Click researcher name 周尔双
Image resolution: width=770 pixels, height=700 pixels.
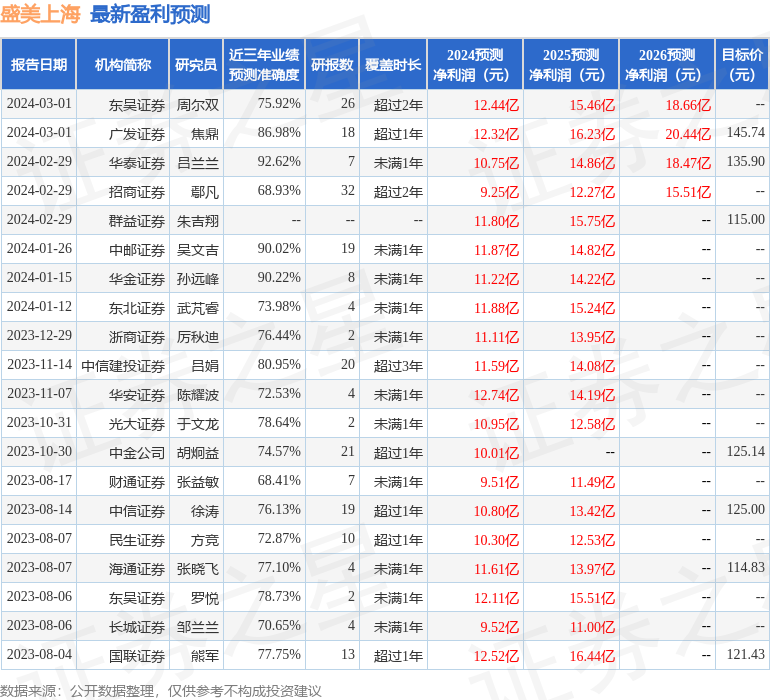(197, 105)
